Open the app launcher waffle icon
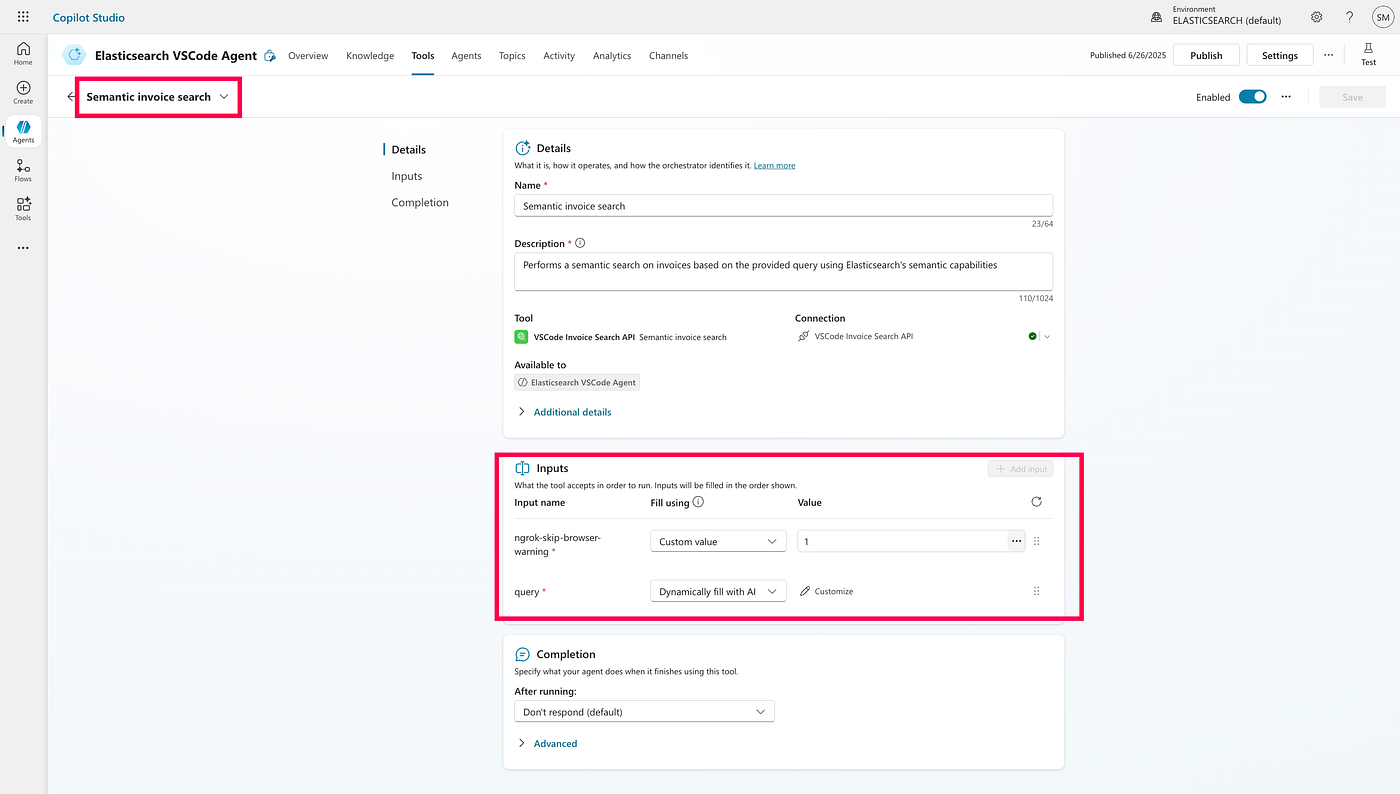This screenshot has width=1400, height=794. (22, 16)
